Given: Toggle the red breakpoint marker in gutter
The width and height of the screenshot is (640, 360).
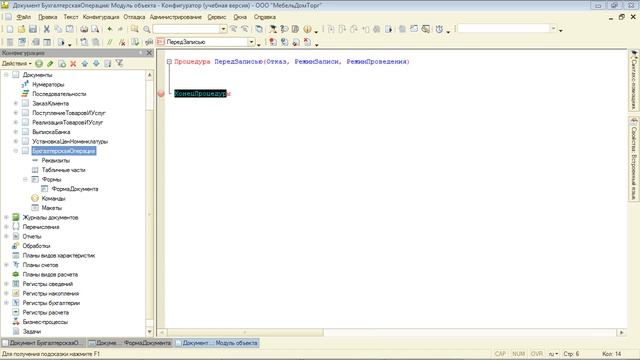Looking at the screenshot, I should (x=161, y=93).
